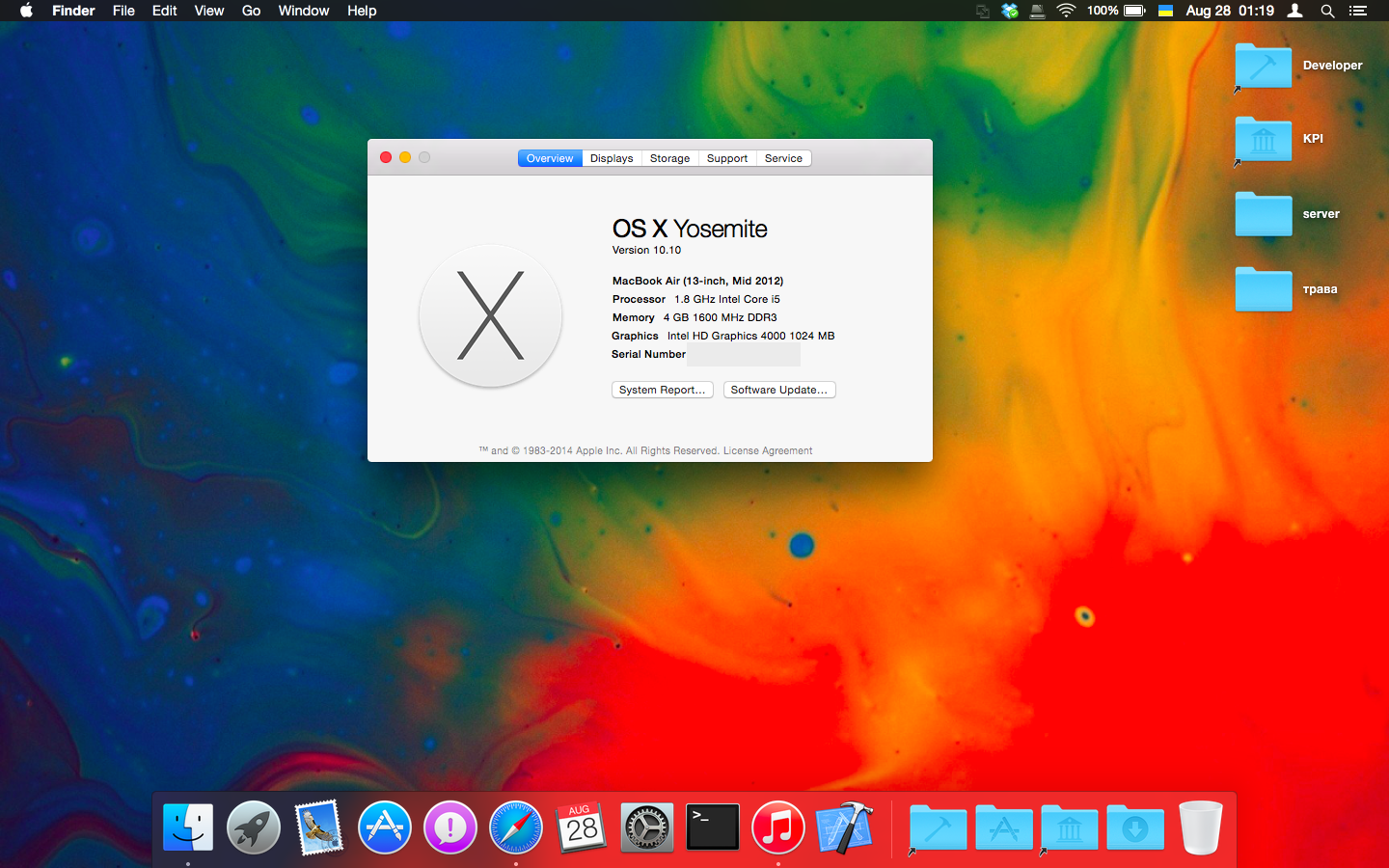Open the Go menu

251,11
